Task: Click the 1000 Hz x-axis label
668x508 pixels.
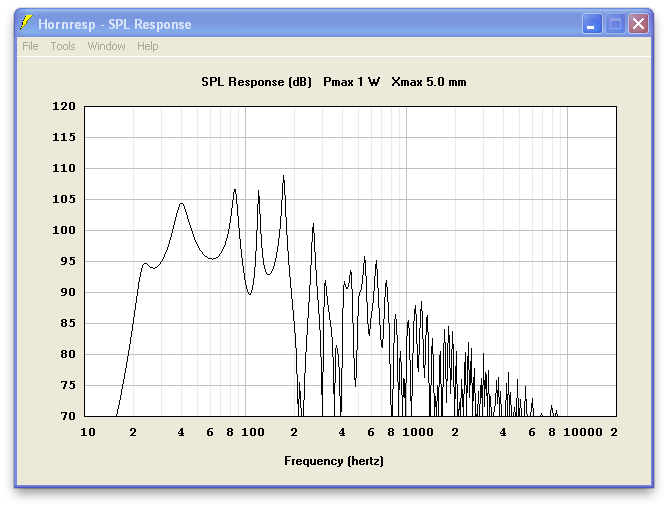Action: [418, 432]
